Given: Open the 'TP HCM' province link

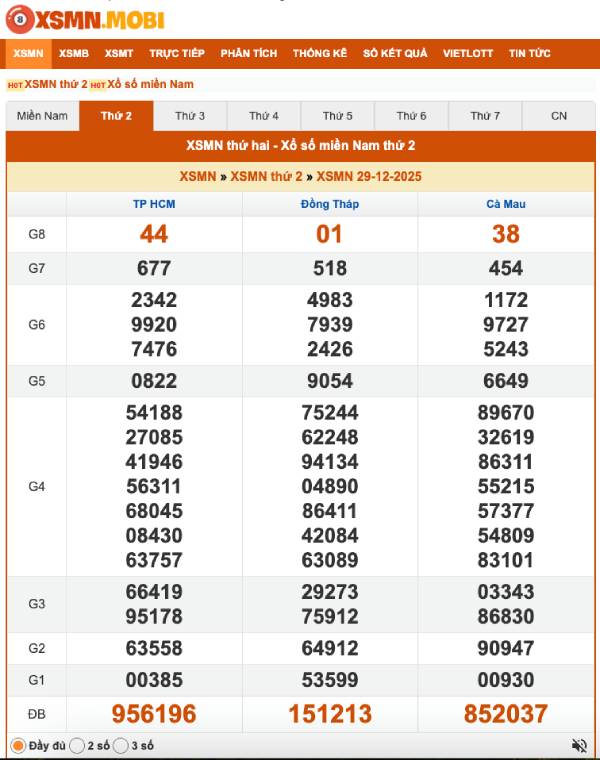Looking at the screenshot, I should pos(154,204).
